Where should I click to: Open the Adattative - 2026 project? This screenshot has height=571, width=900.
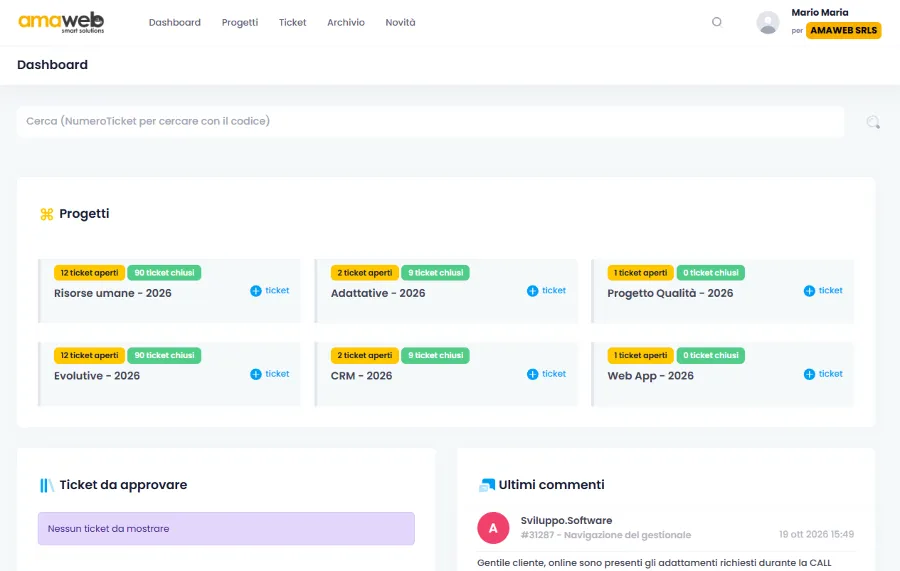tap(378, 293)
